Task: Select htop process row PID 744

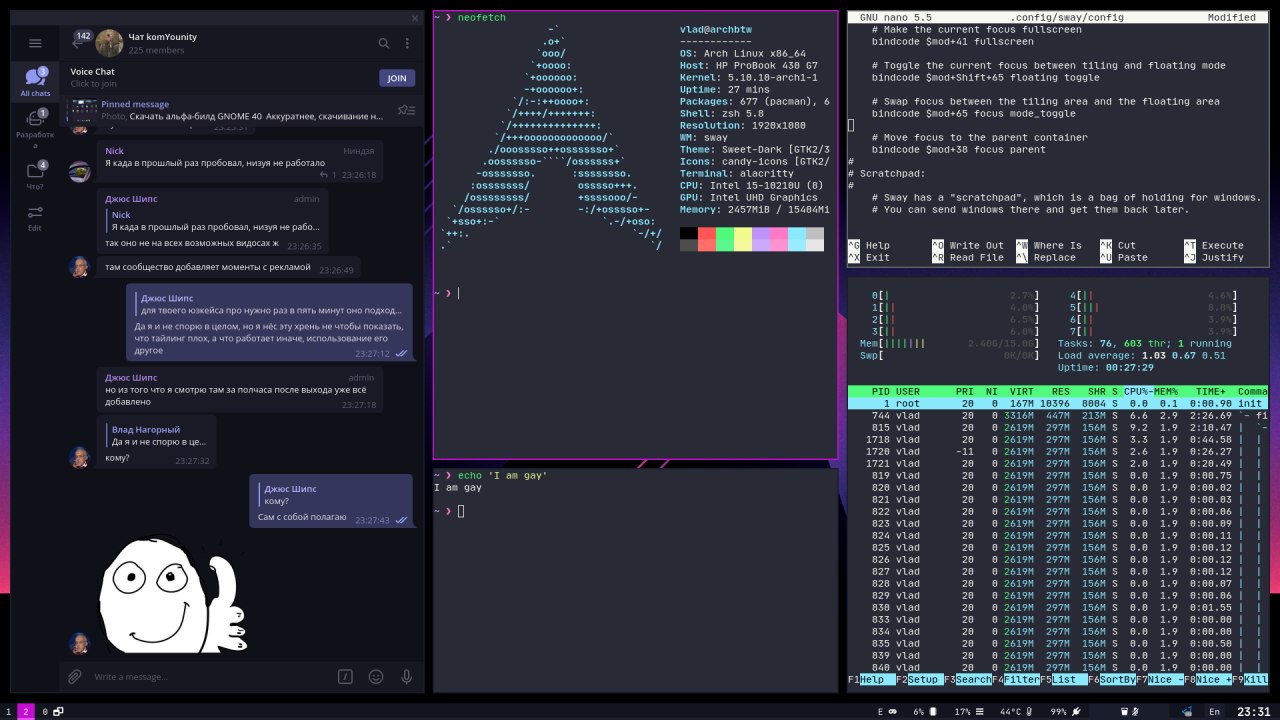Action: 1058,415
